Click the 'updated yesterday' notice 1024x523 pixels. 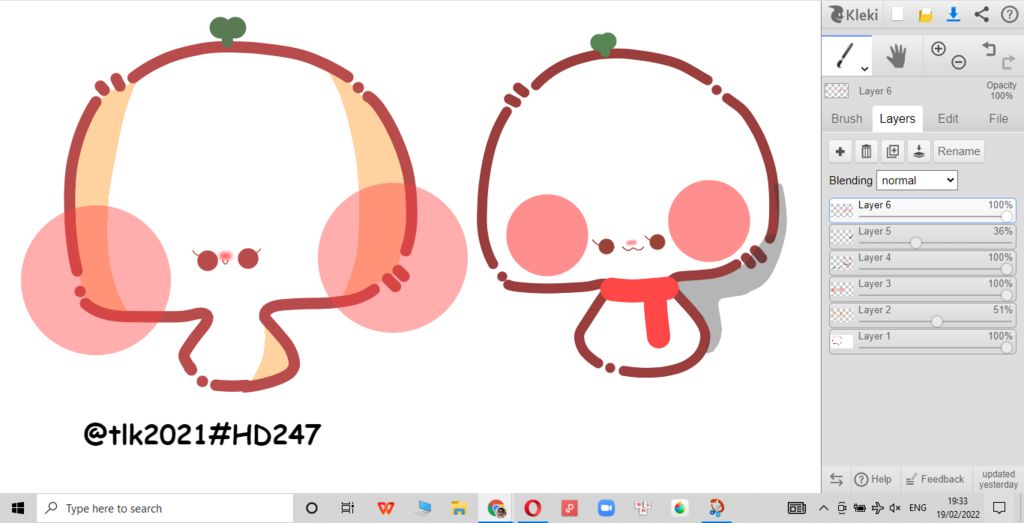(997, 479)
